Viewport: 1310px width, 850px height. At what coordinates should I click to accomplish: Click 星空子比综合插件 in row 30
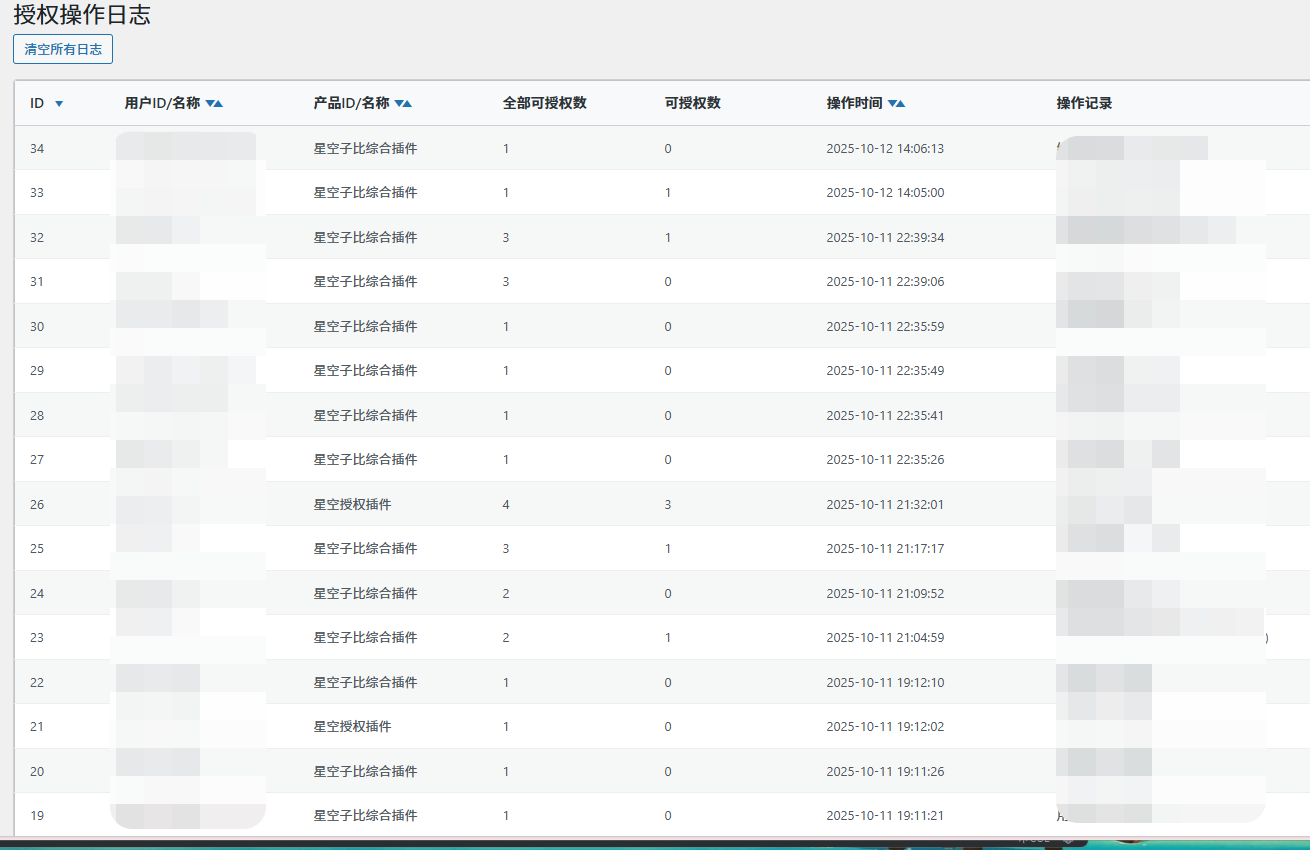tap(365, 326)
